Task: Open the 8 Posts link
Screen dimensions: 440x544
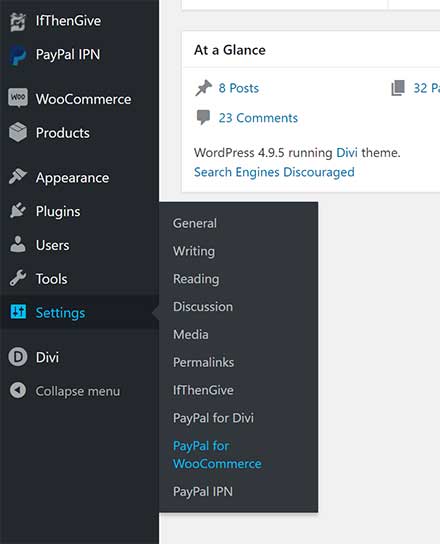Action: [x=239, y=88]
